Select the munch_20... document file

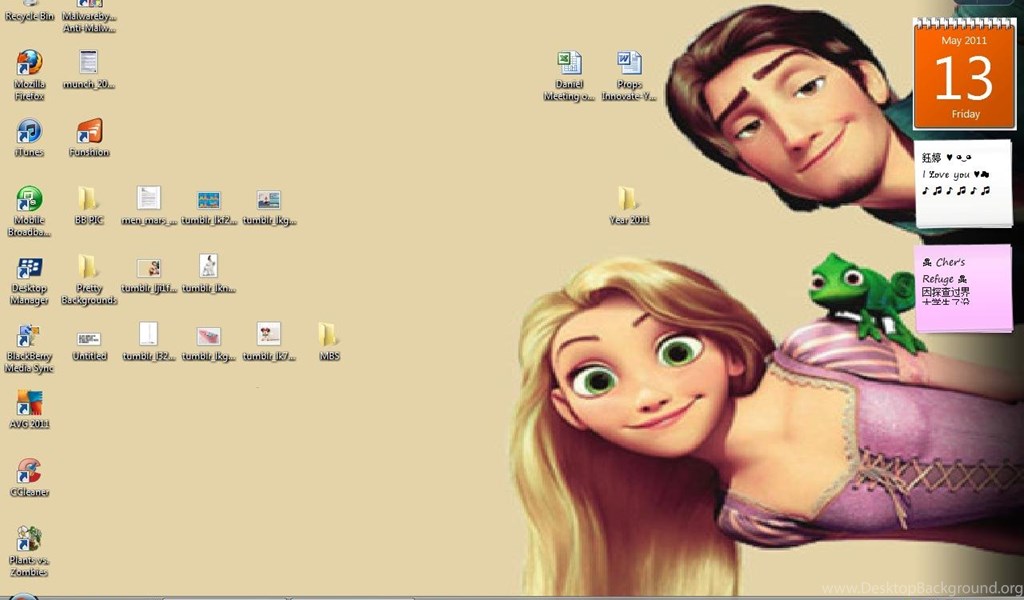pos(89,70)
